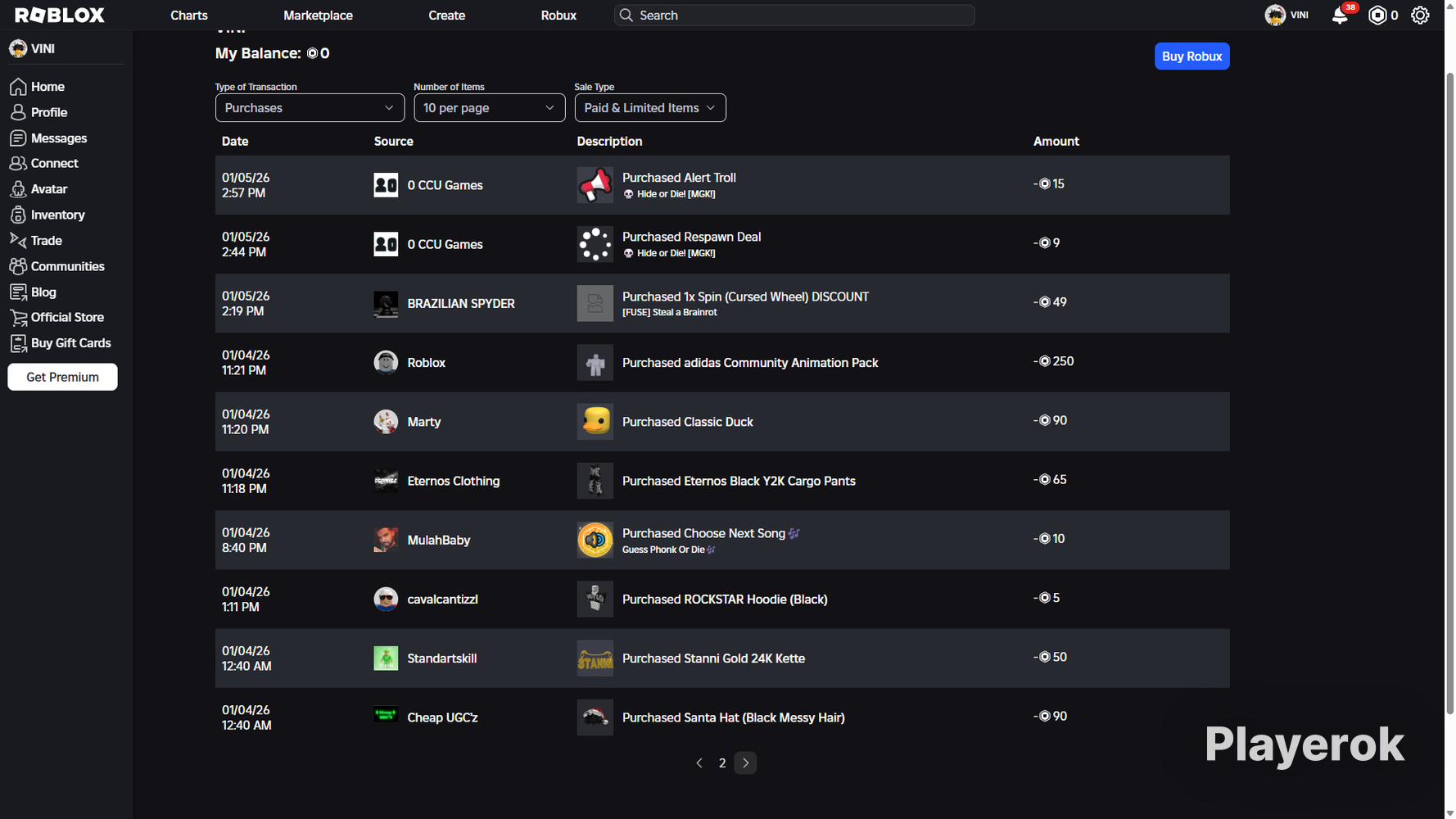
Task: Click the Buy Gift Cards icon
Action: tap(18, 343)
